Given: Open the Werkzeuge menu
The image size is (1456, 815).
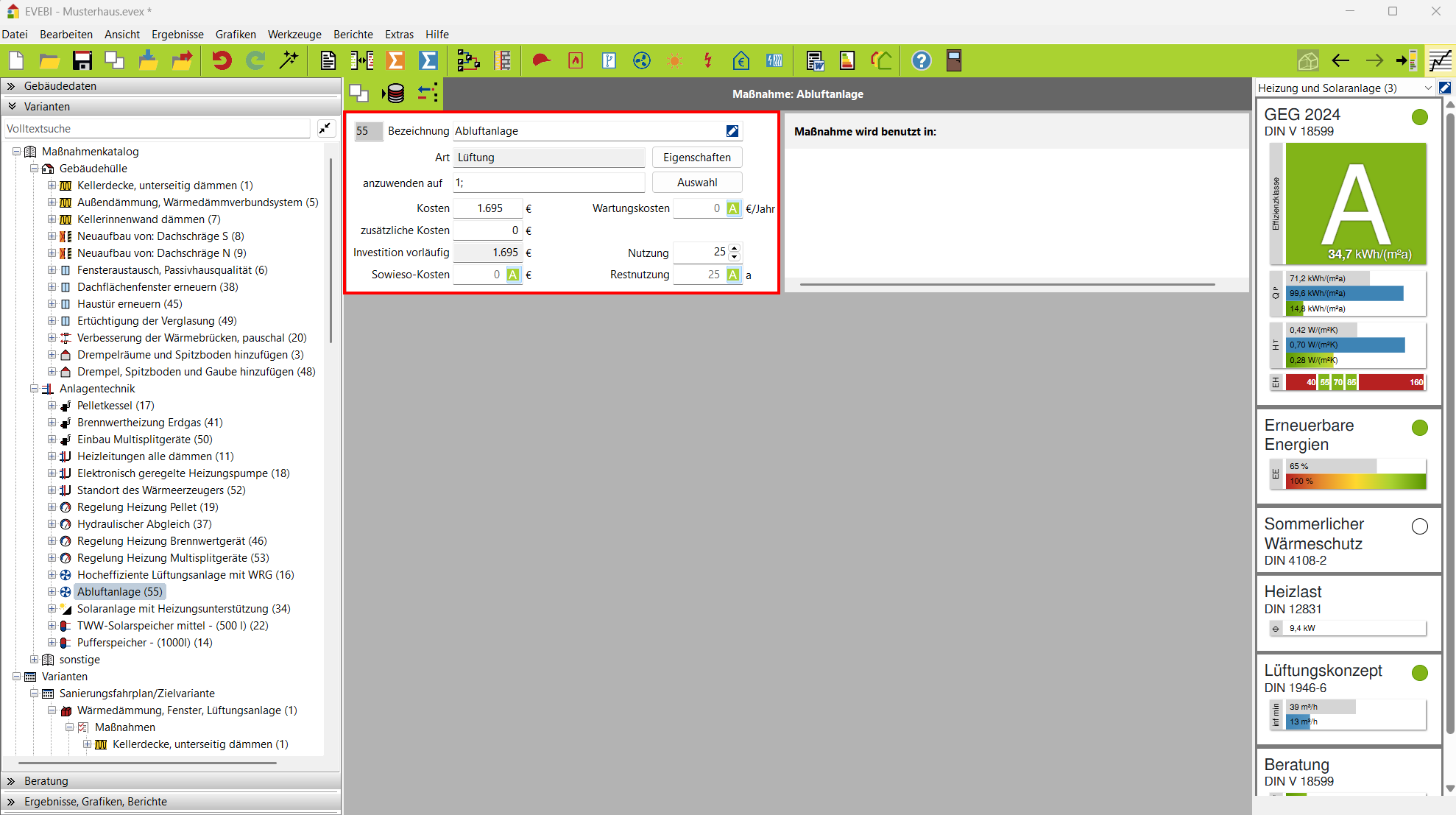Looking at the screenshot, I should [294, 35].
